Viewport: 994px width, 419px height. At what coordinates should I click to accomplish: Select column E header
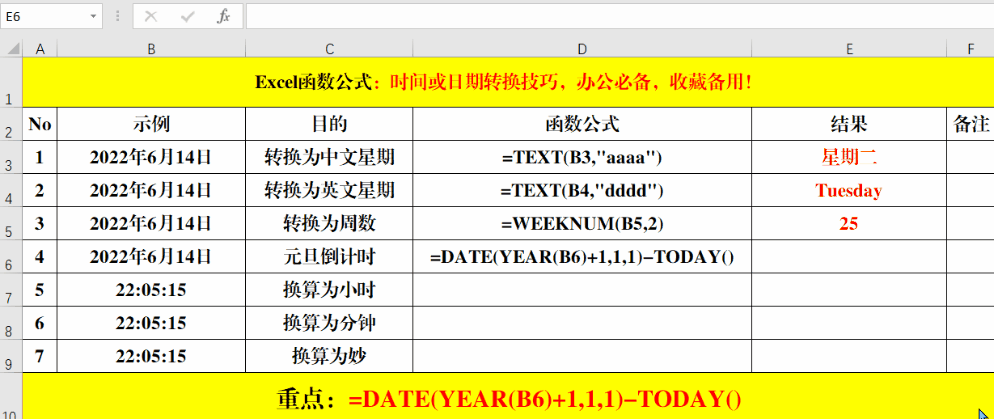(x=849, y=49)
